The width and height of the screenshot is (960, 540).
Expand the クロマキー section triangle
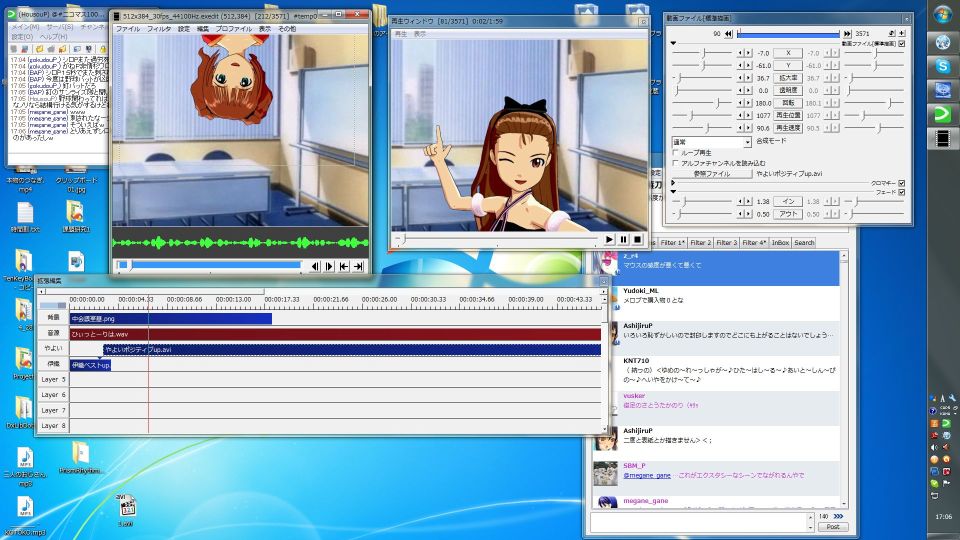click(673, 183)
